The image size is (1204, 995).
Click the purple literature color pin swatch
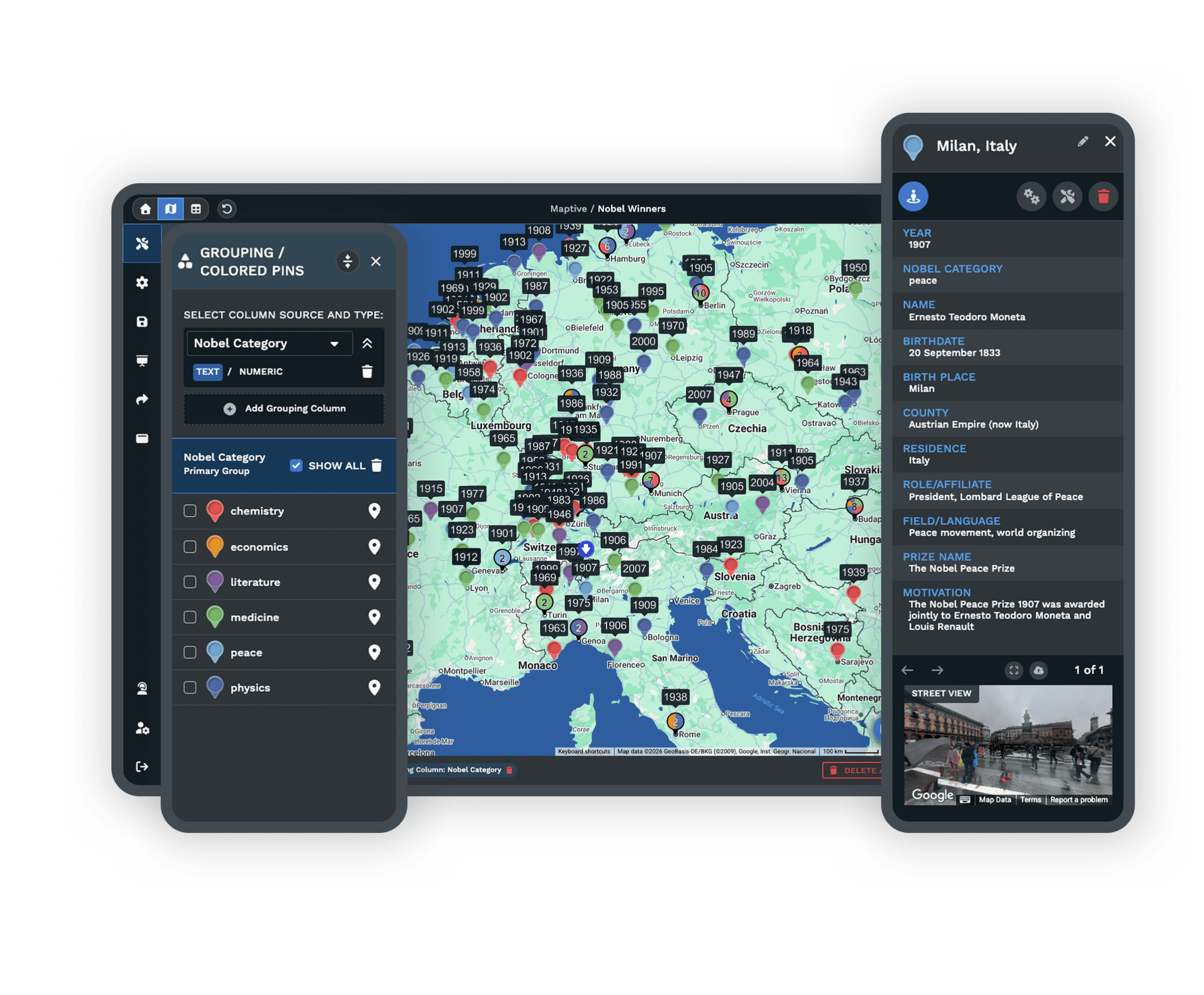214,581
